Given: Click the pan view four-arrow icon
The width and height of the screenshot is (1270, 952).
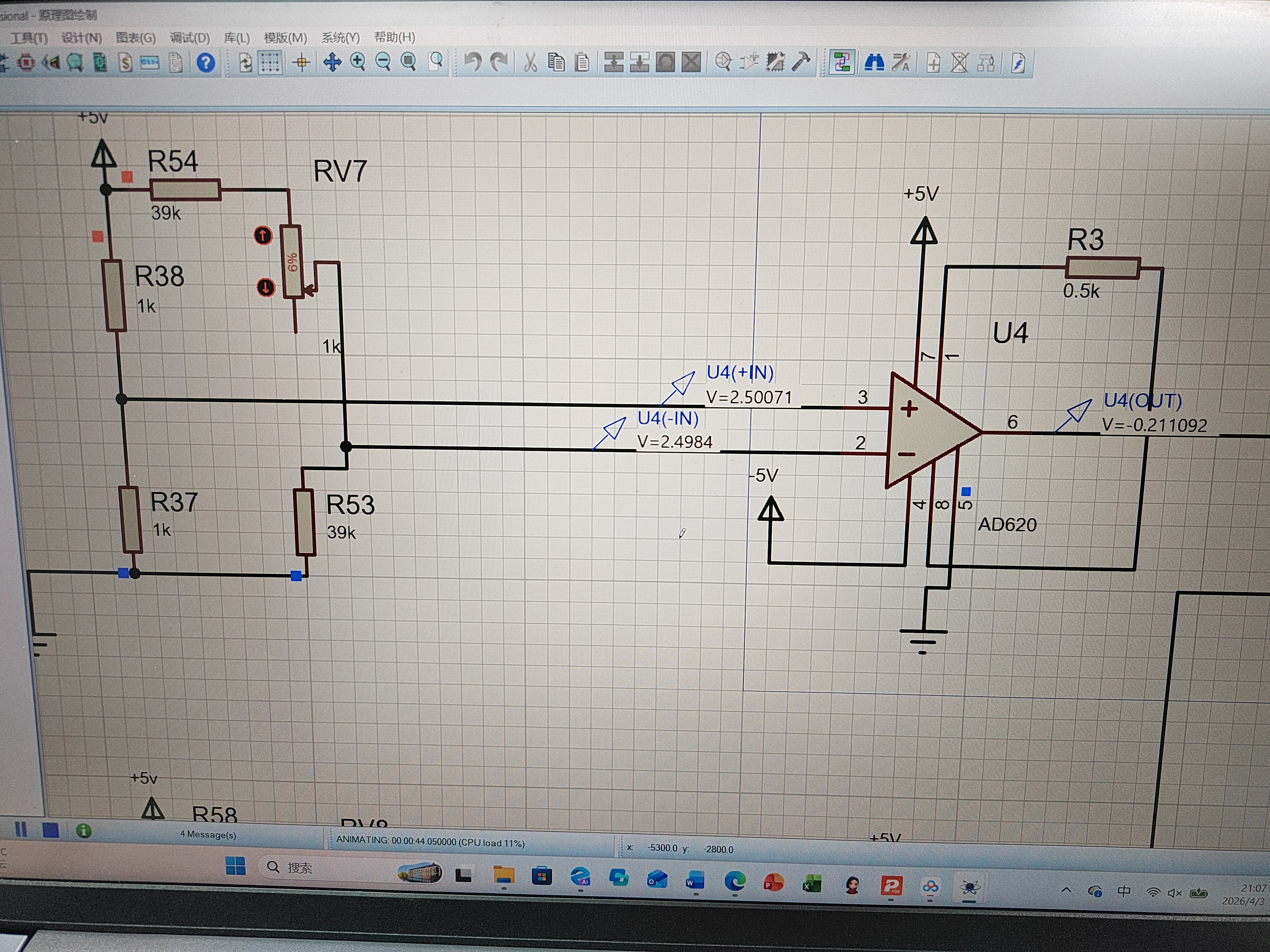Looking at the screenshot, I should [x=332, y=62].
